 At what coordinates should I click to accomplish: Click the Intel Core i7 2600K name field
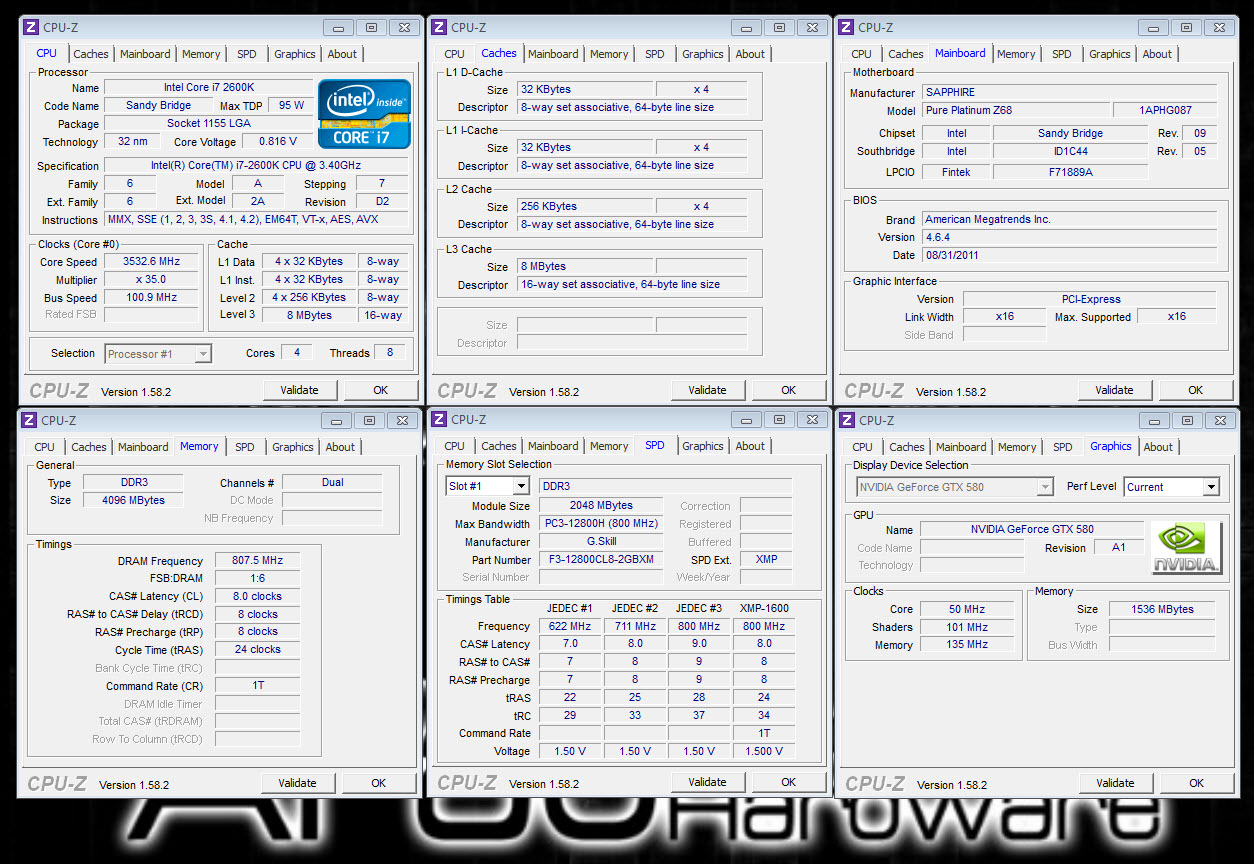208,88
